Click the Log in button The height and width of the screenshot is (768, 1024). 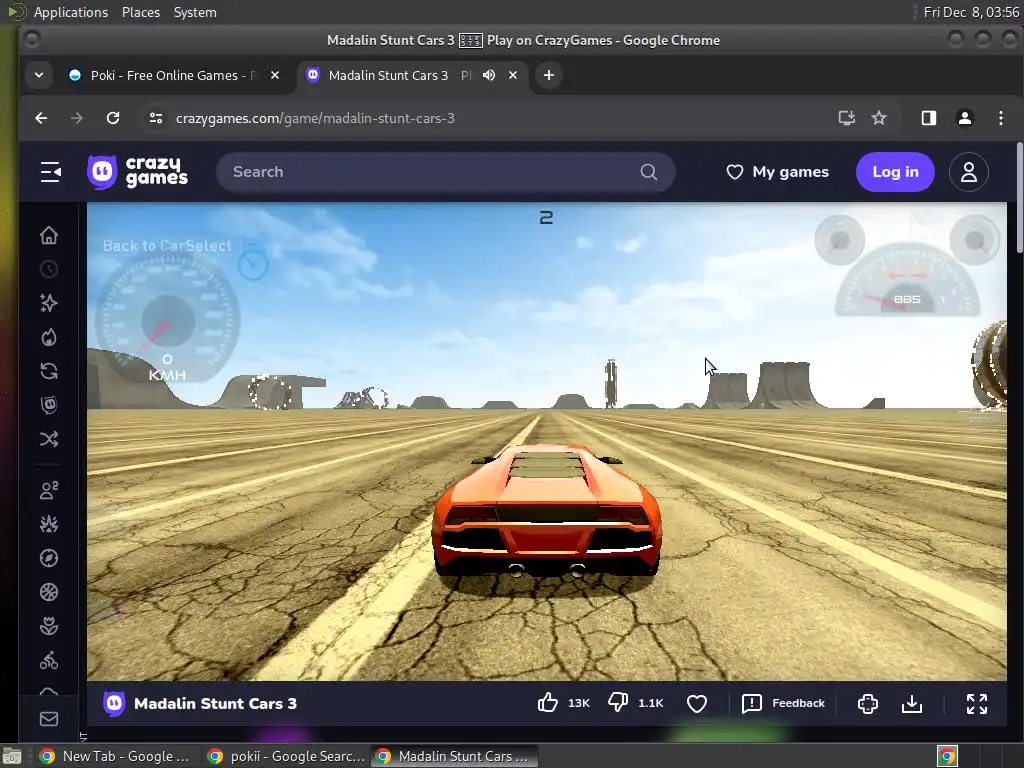point(895,172)
